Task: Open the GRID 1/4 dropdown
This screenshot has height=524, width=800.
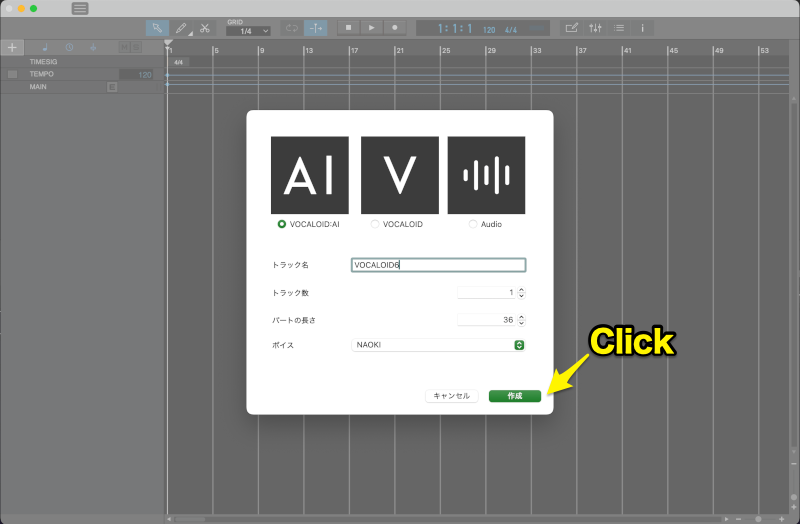Action: pos(248,31)
